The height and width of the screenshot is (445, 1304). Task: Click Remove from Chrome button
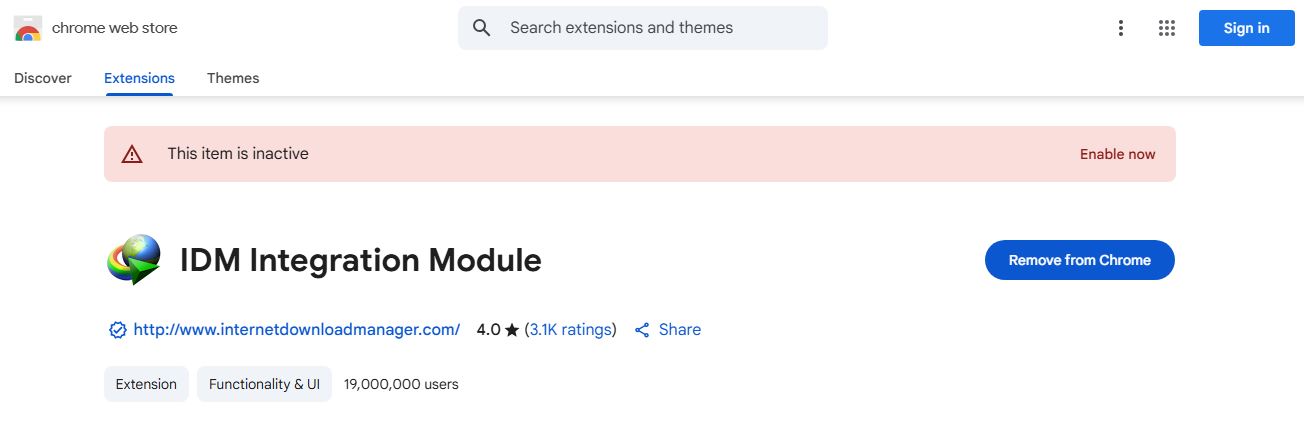pyautogui.click(x=1080, y=260)
